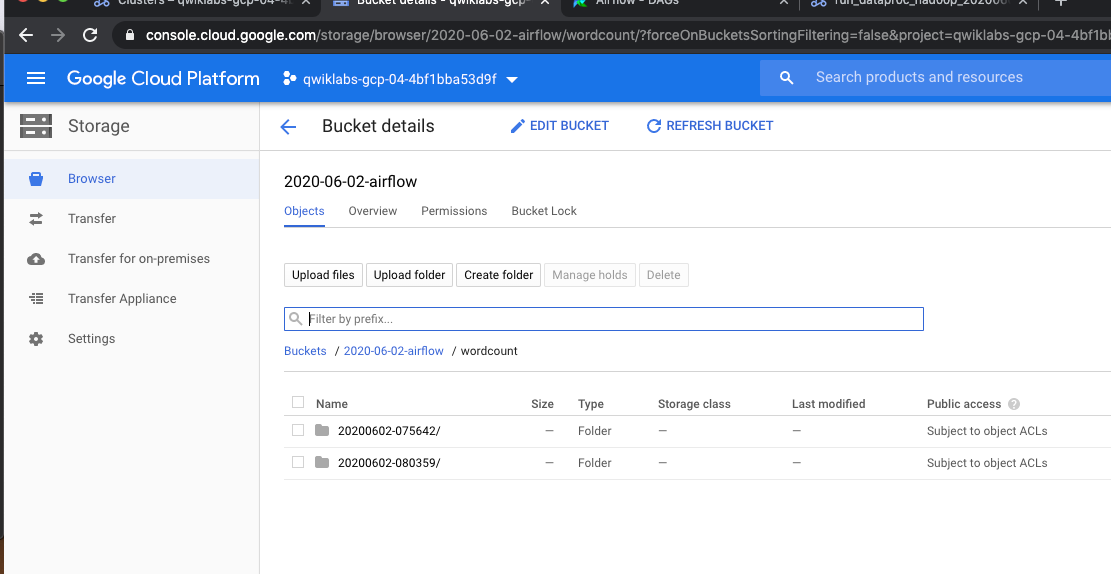Click the pencil icon for Edit Bucket

(x=518, y=126)
